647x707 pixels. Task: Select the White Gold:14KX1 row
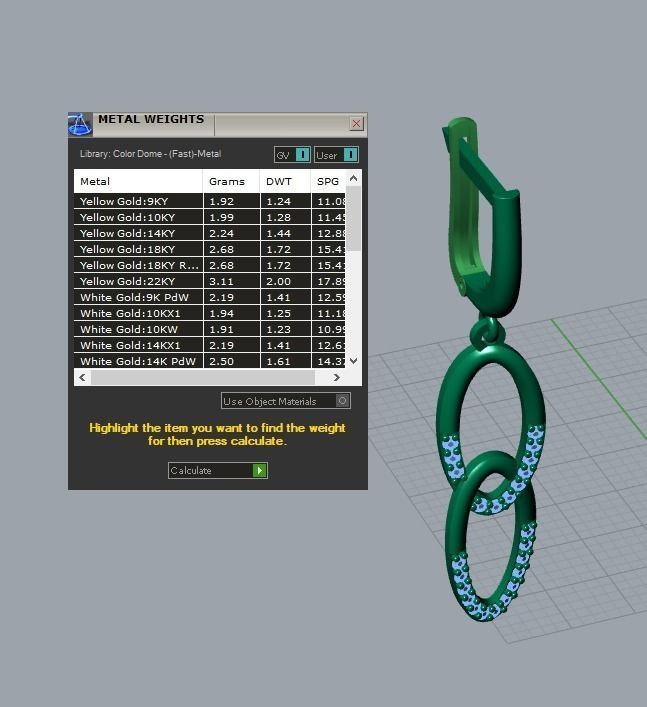(x=210, y=345)
